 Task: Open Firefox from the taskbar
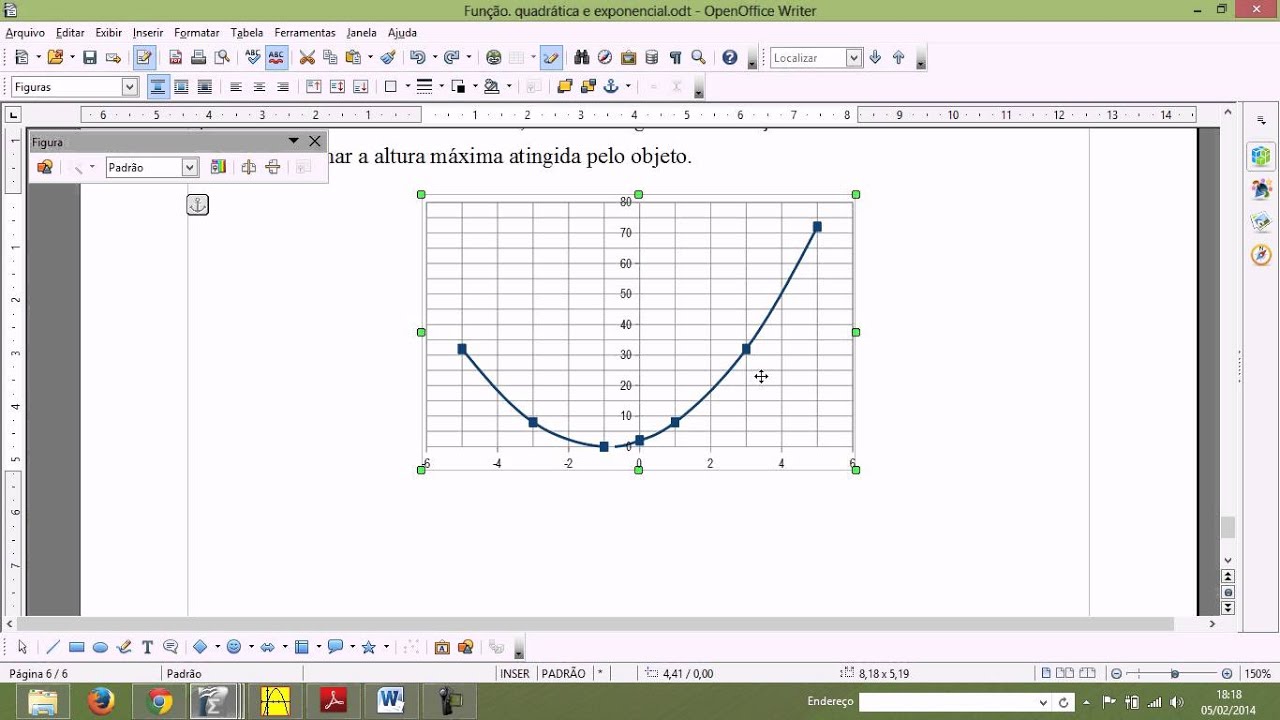(x=101, y=702)
